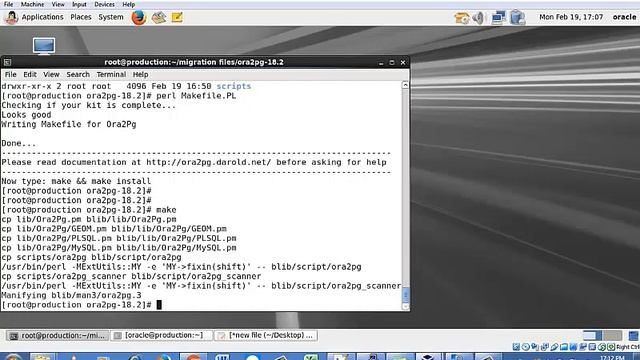The height and width of the screenshot is (360, 640).
Task: Click the terminal window menu icon in title bar
Action: pos(7,62)
